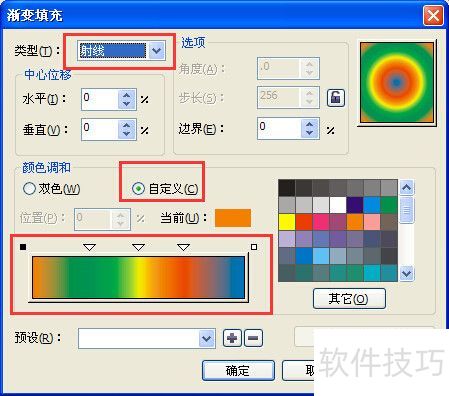The height and width of the screenshot is (396, 449).
Task: Open the 预设 presets dropdown
Action: [x=207, y=339]
